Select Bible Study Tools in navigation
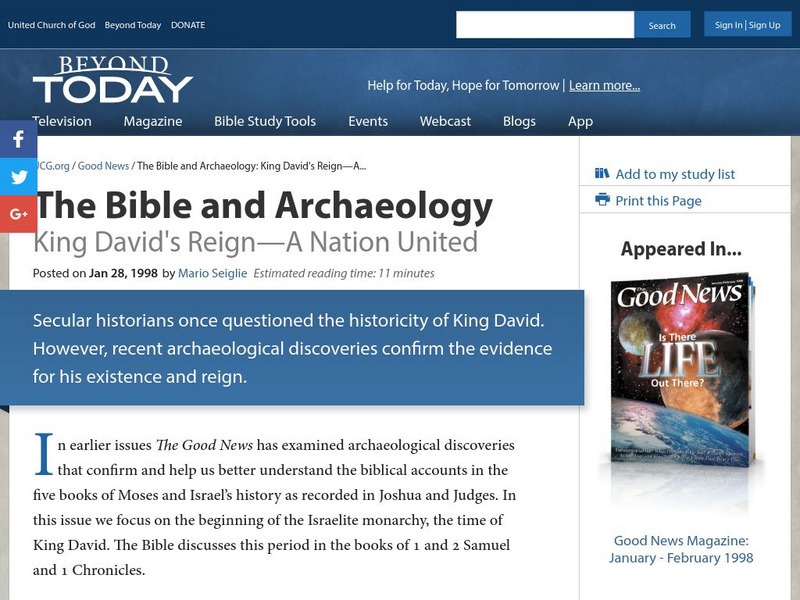This screenshot has height=600, width=800. (265, 121)
